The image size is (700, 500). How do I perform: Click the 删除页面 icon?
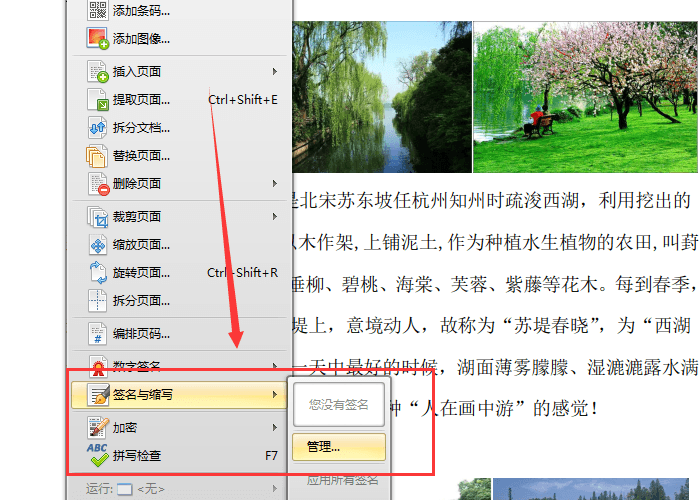pyautogui.click(x=98, y=183)
